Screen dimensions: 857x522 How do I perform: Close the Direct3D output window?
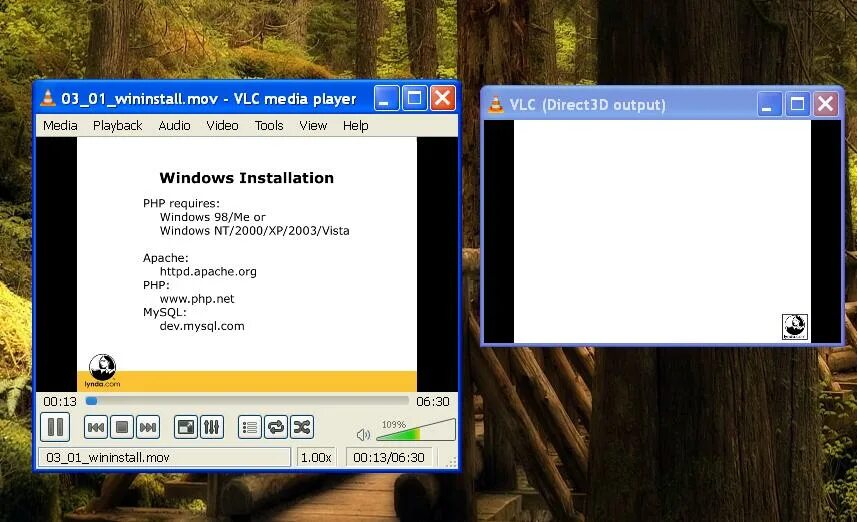826,104
